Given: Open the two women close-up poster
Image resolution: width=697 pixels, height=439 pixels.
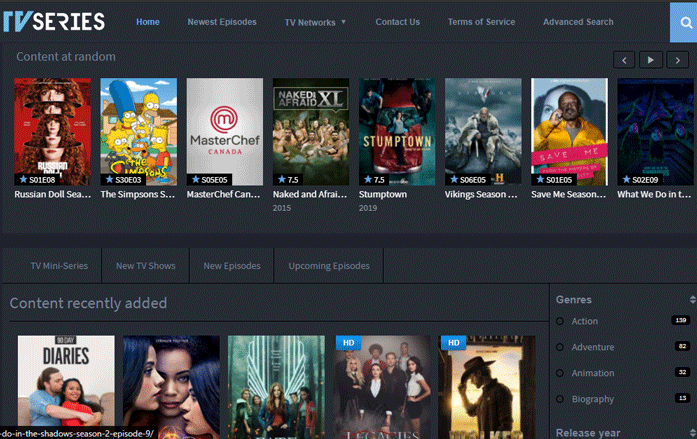Looking at the screenshot, I should 171,387.
